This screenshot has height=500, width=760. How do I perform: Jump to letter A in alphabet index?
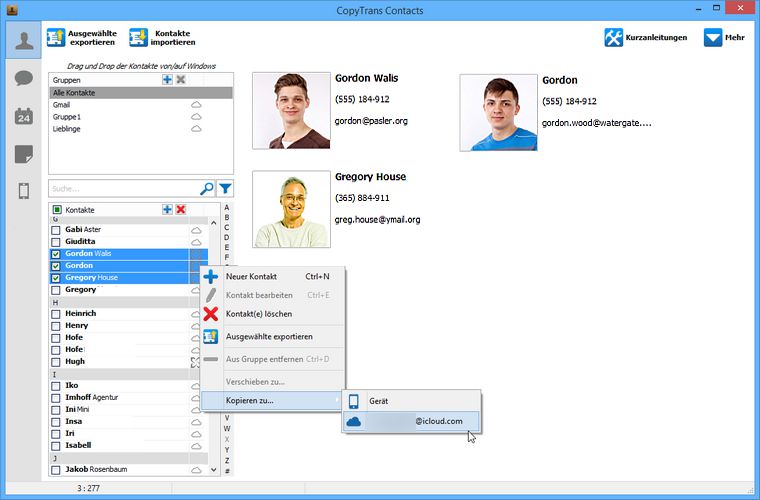click(x=227, y=207)
